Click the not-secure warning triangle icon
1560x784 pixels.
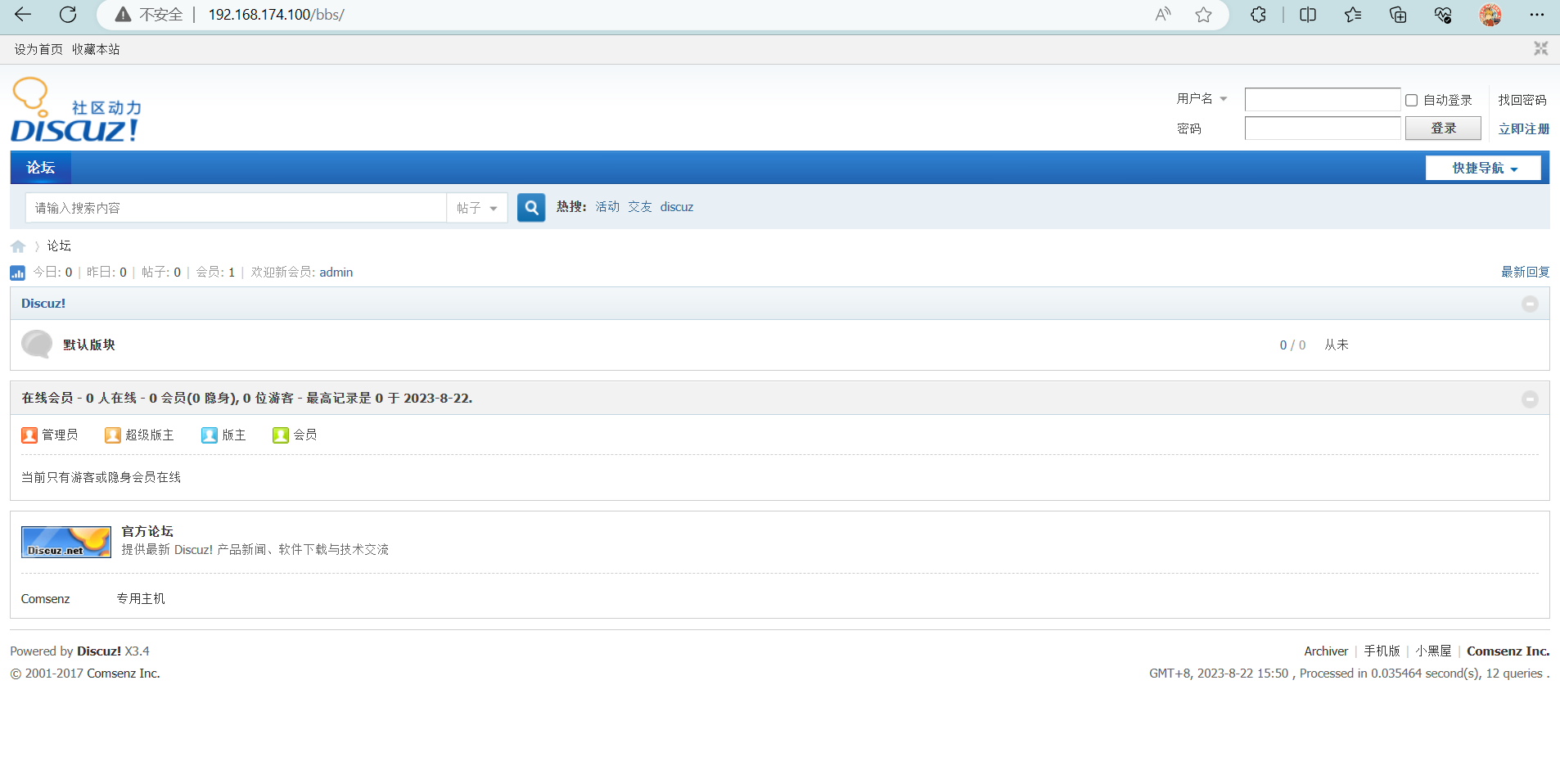point(123,15)
